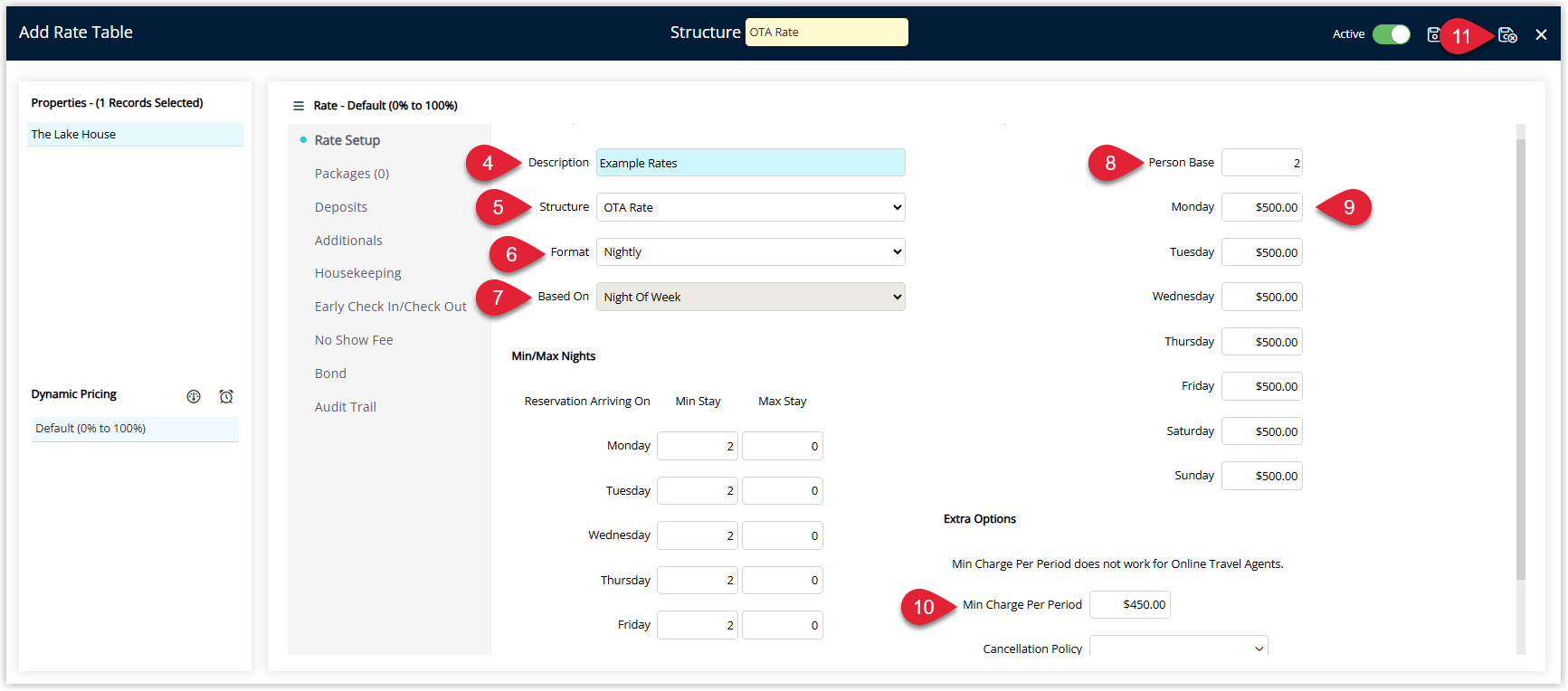Open the hamburger menu beside Rate - Default

pyautogui.click(x=299, y=106)
